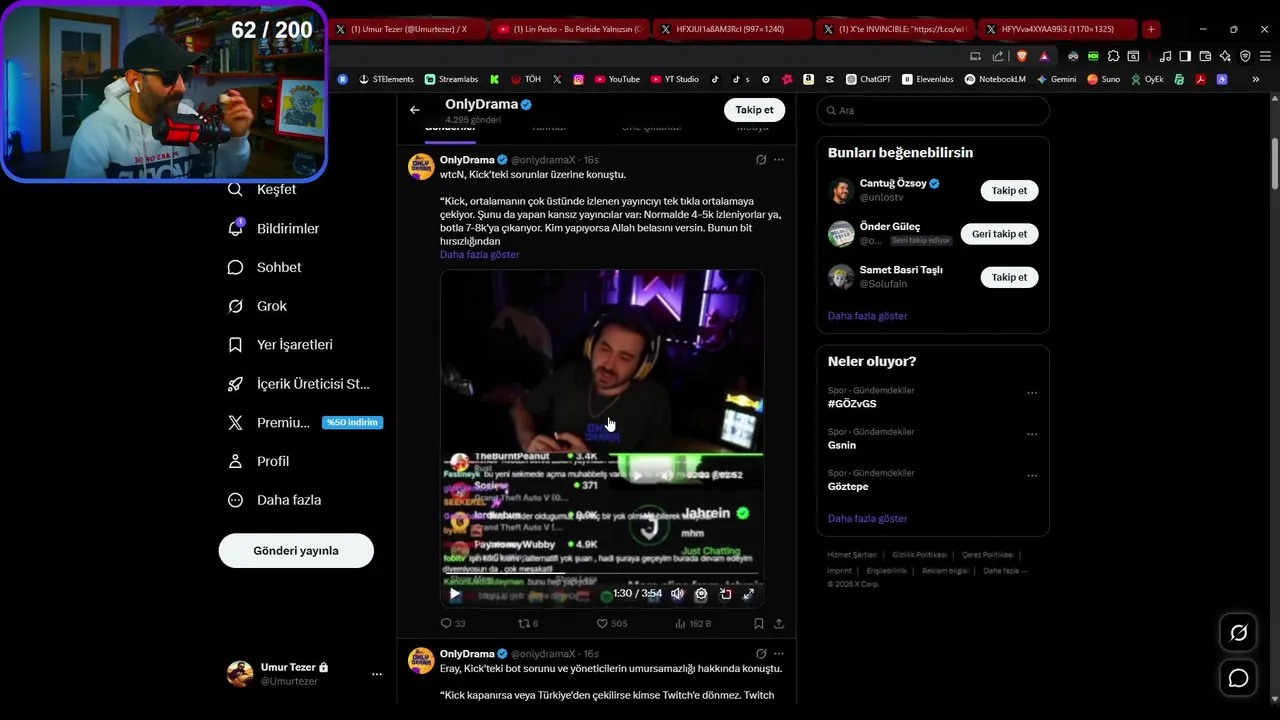Switch to Umur Tezer X browser tab
The height and width of the screenshot is (720, 1280).
407,29
